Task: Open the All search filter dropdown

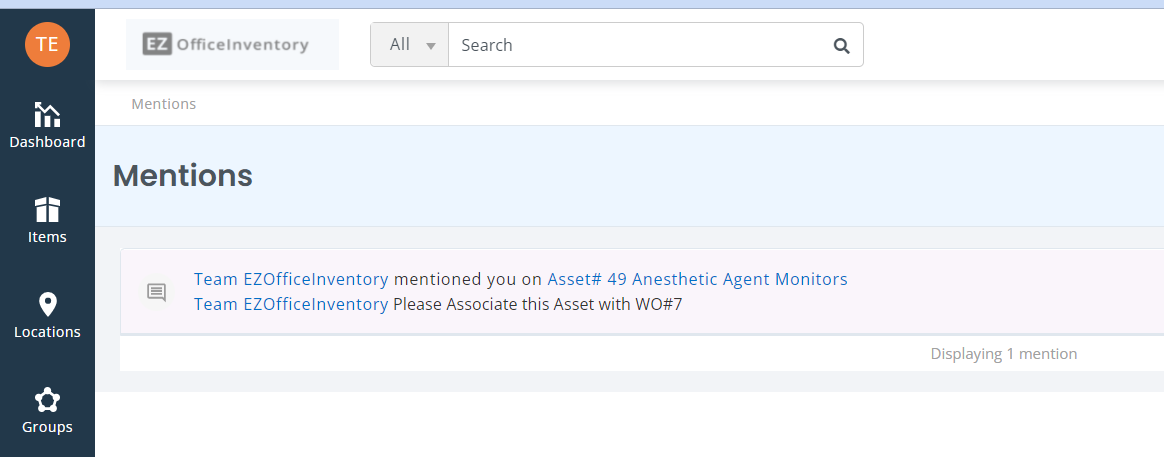Action: click(x=410, y=45)
